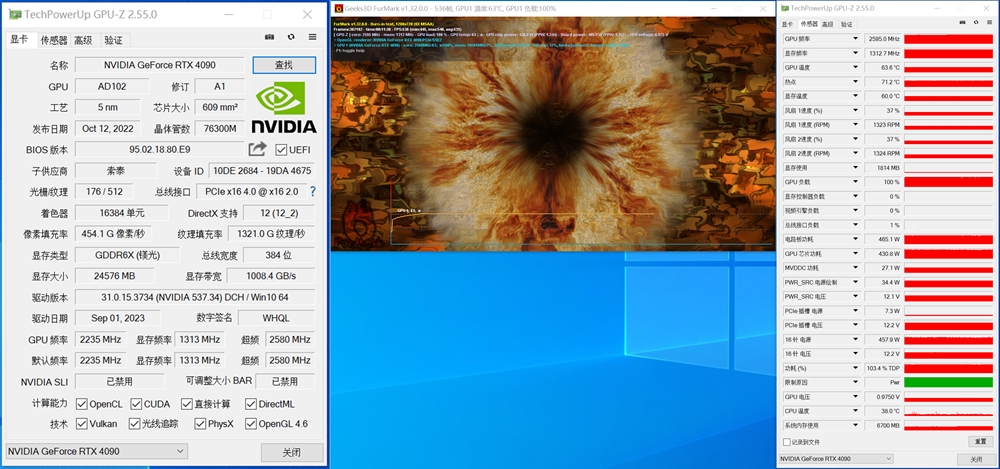Click the 设备 ID field 10DE 2684
The image size is (1000, 469).
click(x=262, y=171)
